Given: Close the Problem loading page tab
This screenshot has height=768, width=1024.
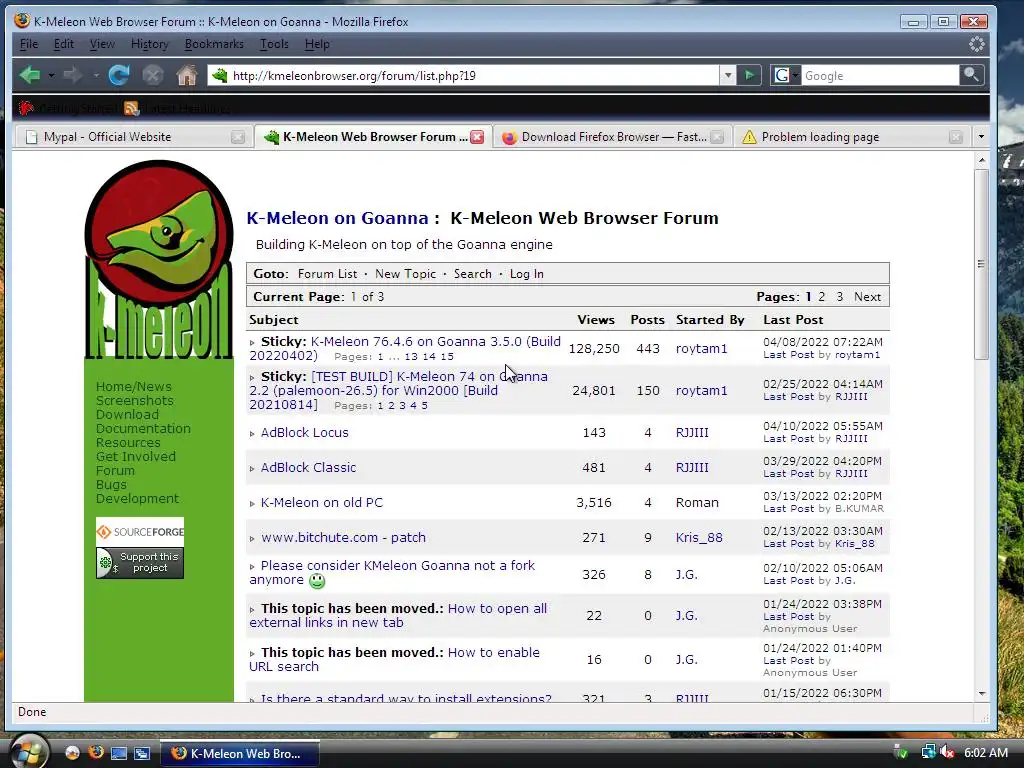Looking at the screenshot, I should coord(955,137).
